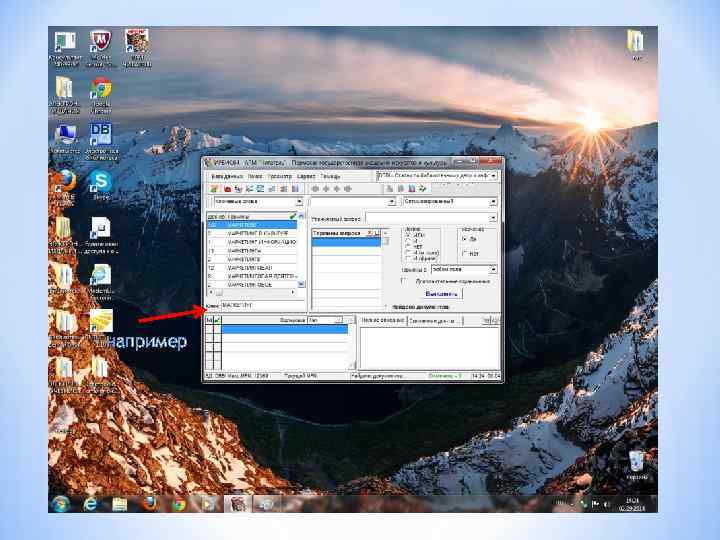Click the green check icon in the term list header
720x540 pixels.
point(292,216)
